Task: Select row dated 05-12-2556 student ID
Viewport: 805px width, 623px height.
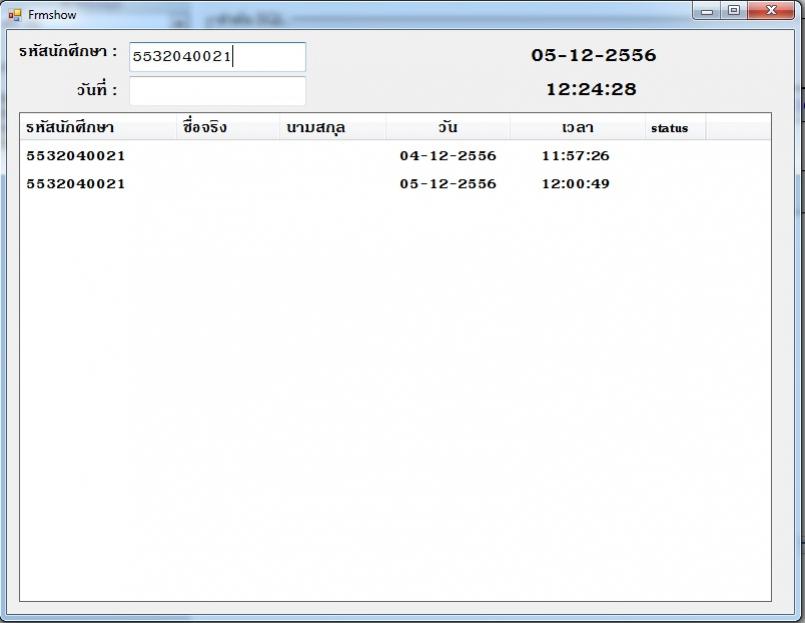Action: (x=76, y=184)
